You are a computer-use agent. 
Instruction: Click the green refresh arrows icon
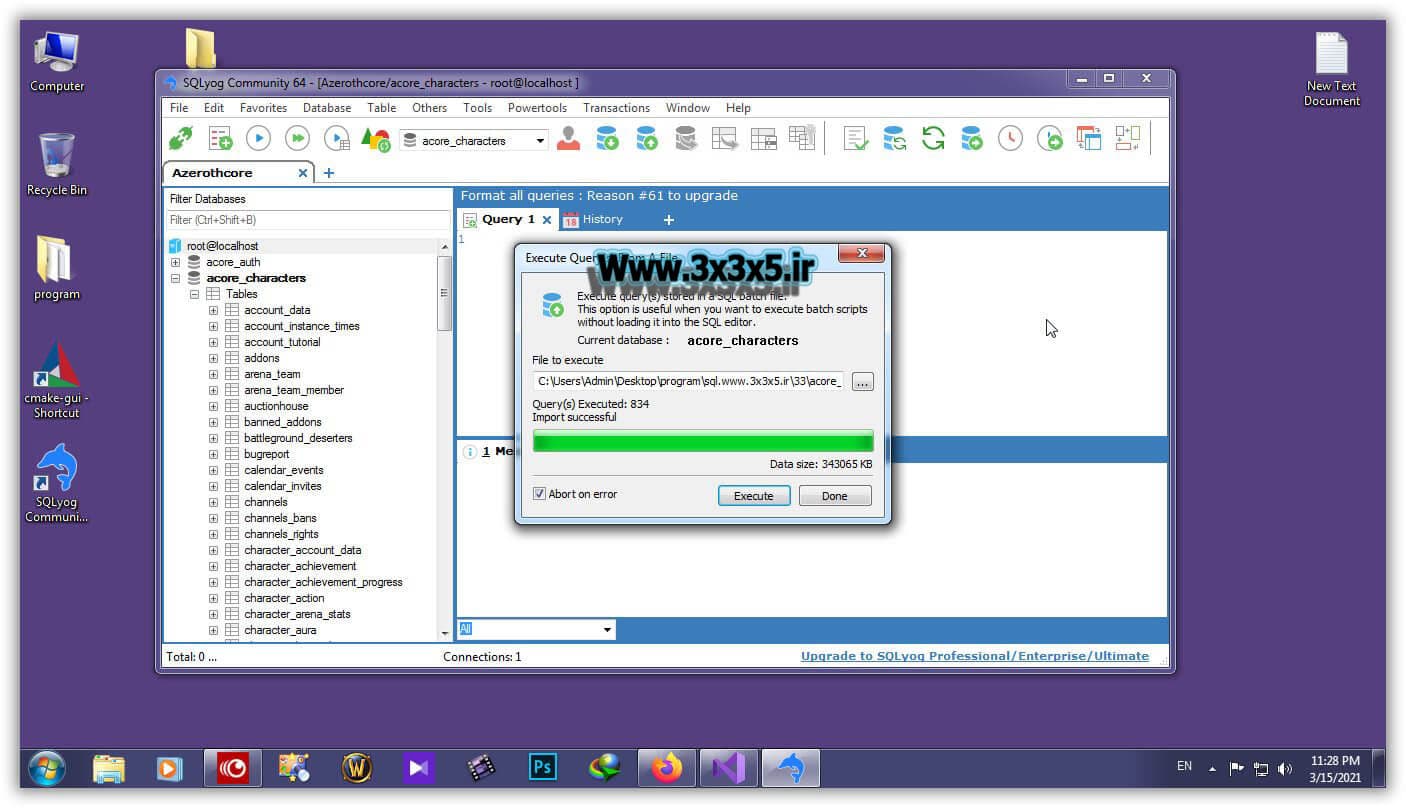pos(934,139)
